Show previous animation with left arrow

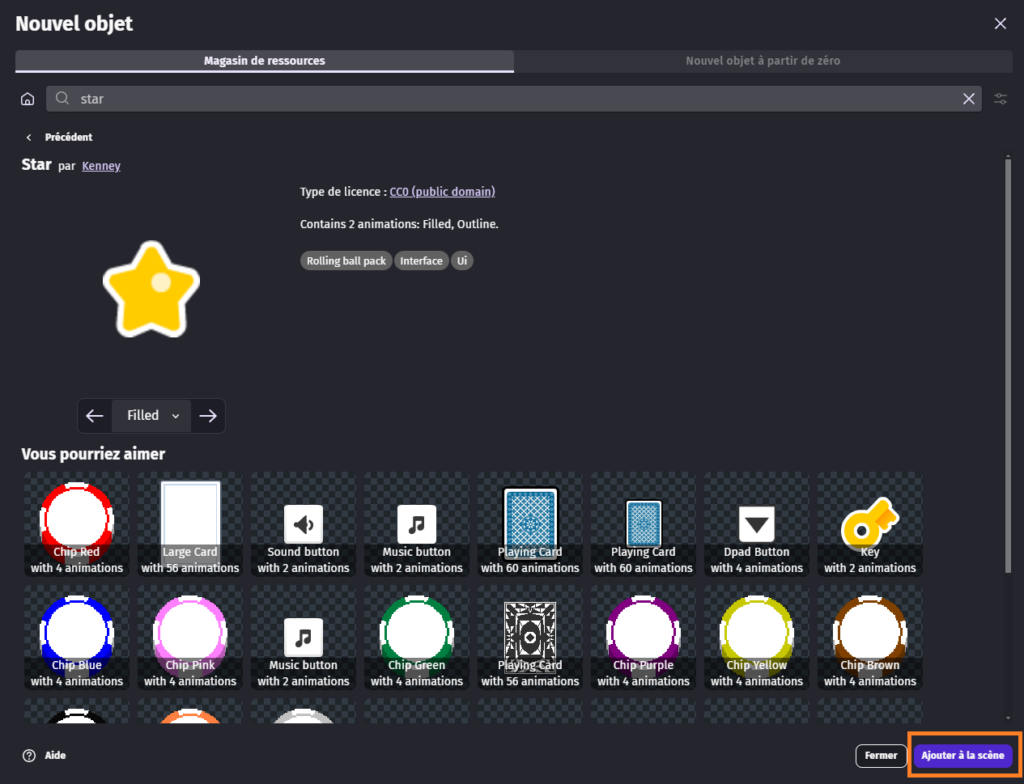click(95, 416)
